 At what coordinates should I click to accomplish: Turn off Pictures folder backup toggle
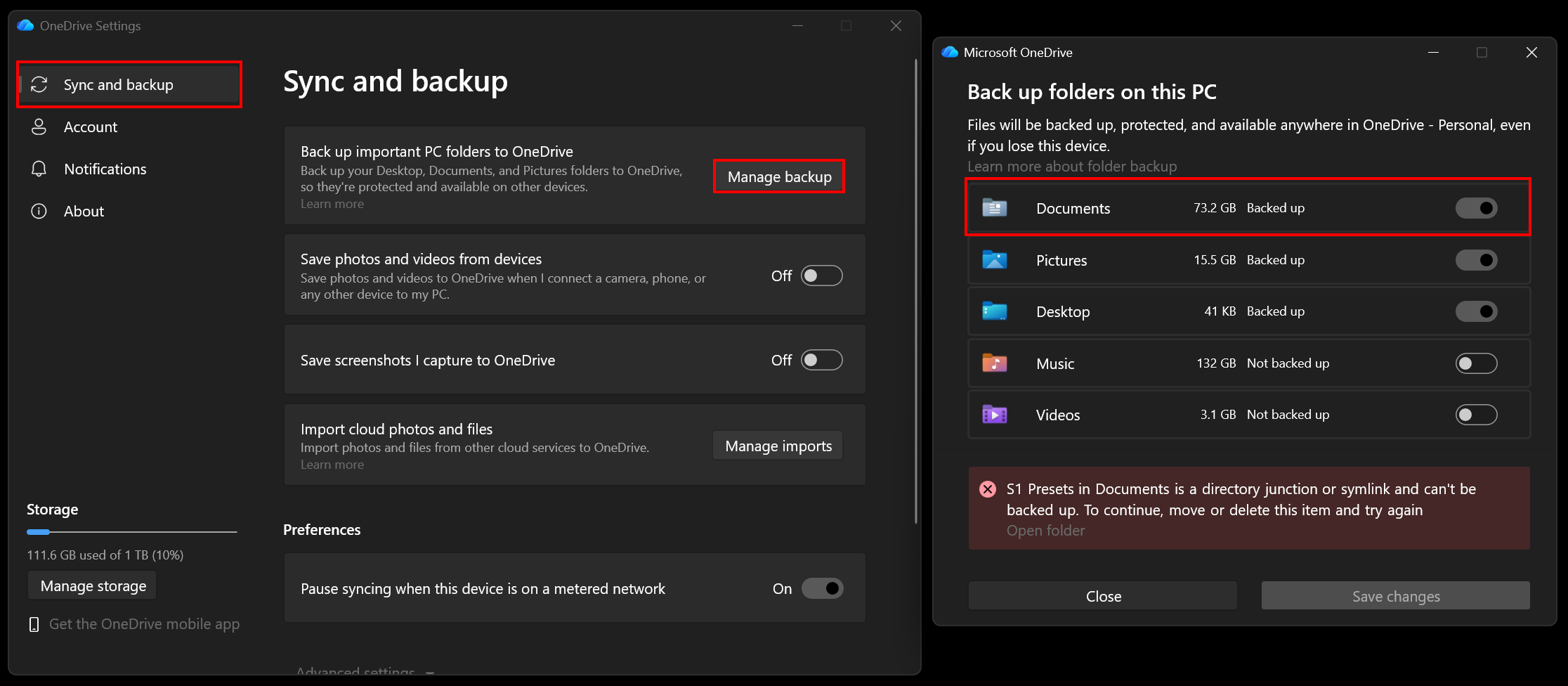pos(1476,260)
